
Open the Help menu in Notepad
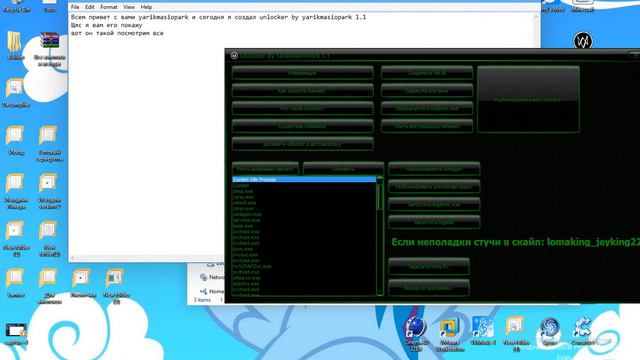146,7
